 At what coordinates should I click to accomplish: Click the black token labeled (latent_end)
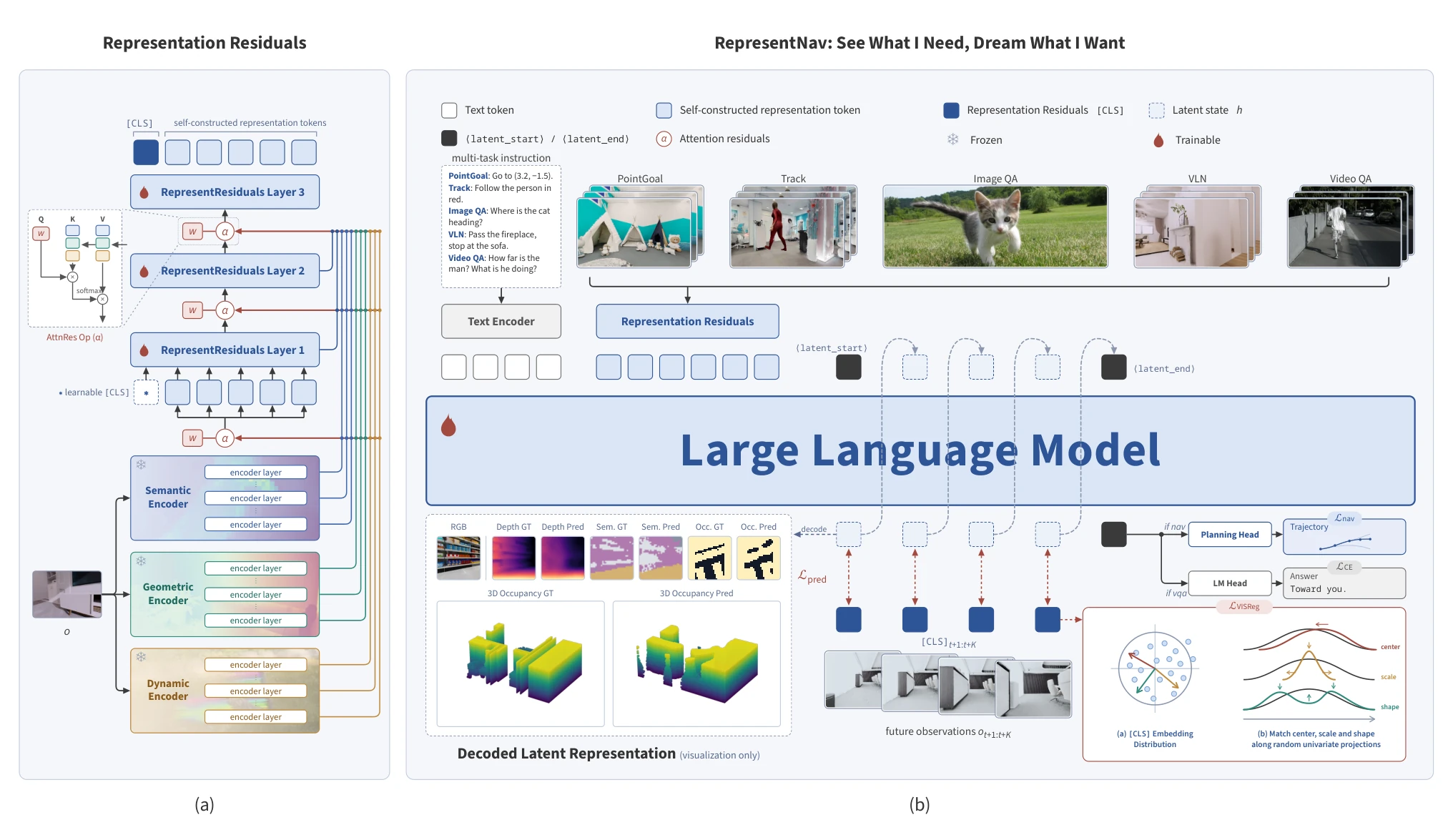click(x=1113, y=367)
